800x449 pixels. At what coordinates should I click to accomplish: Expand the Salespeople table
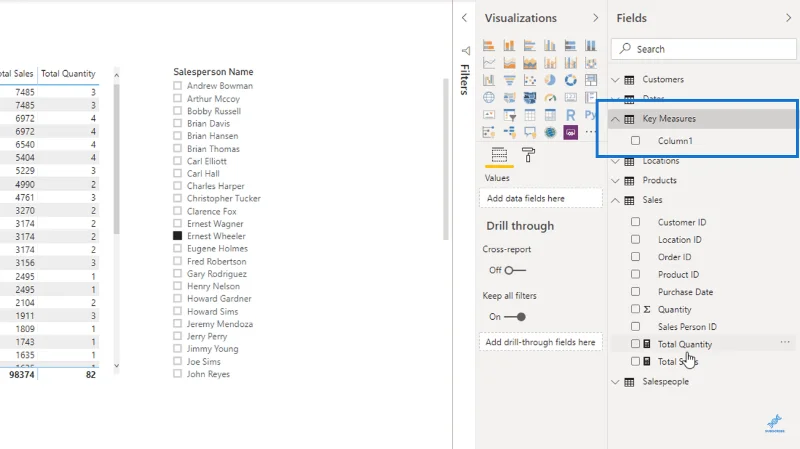click(615, 382)
